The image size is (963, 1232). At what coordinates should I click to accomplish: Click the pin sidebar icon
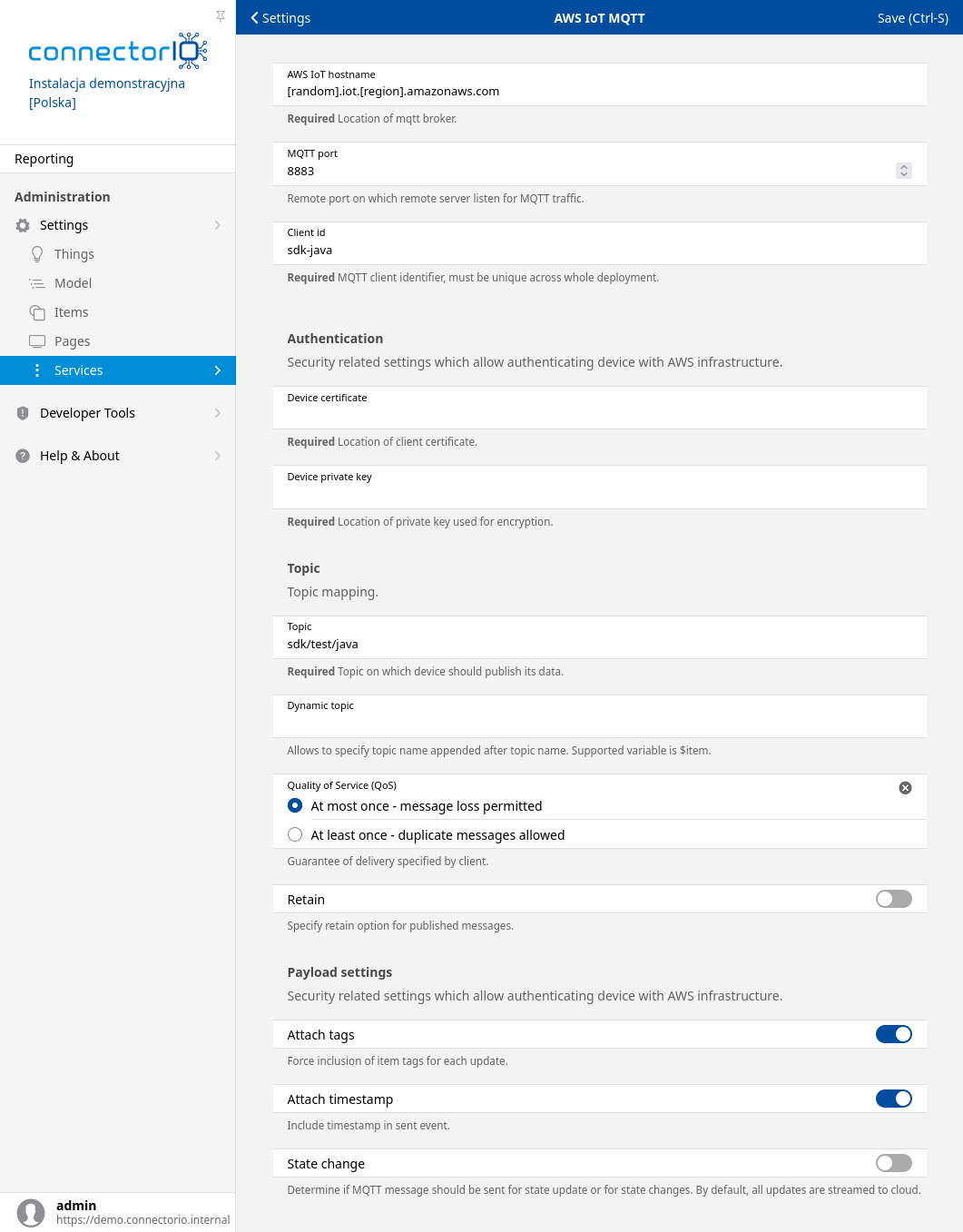click(221, 16)
